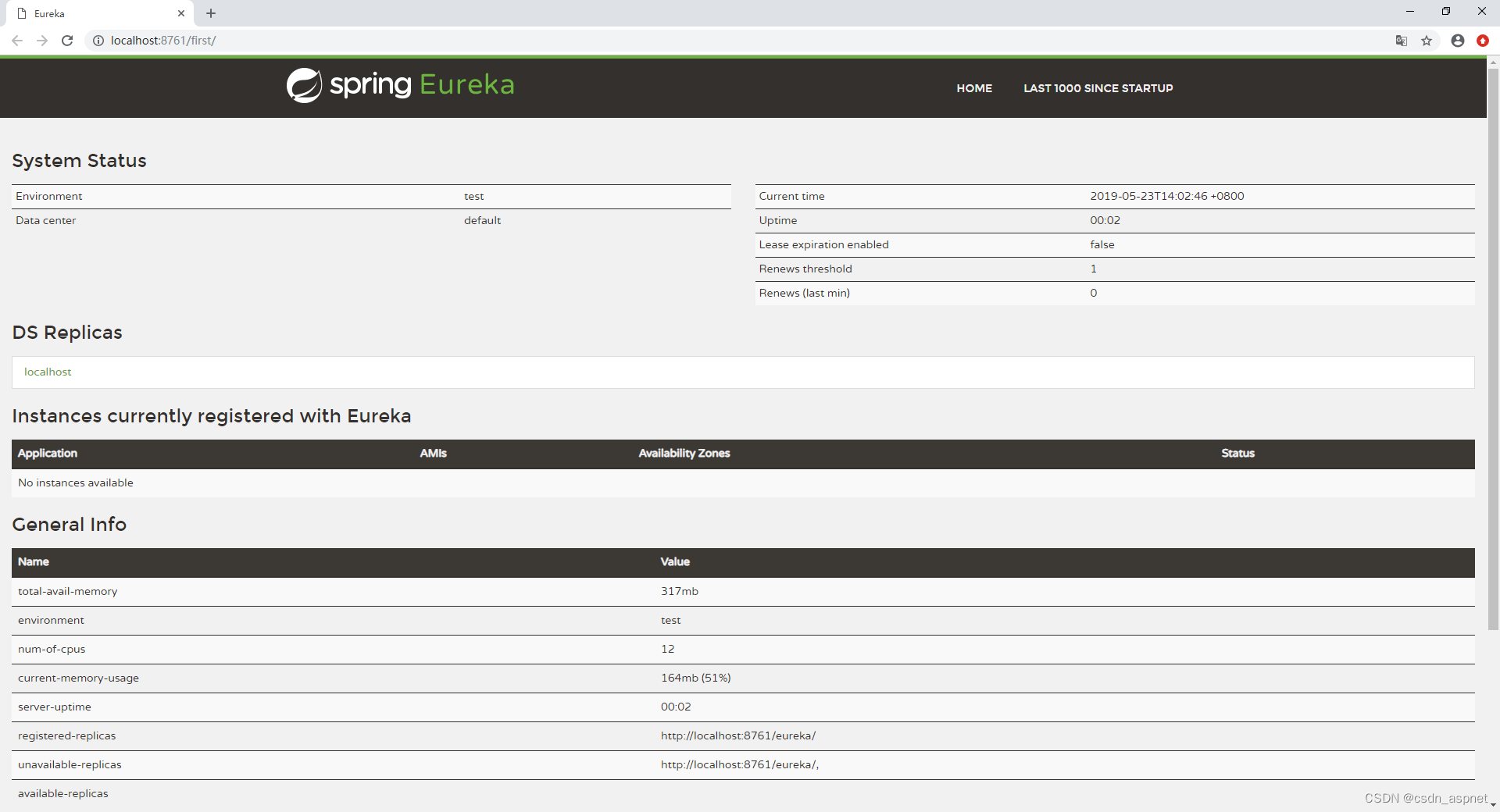Click the 164mb (51%) value
This screenshot has width=1500, height=812.
696,678
